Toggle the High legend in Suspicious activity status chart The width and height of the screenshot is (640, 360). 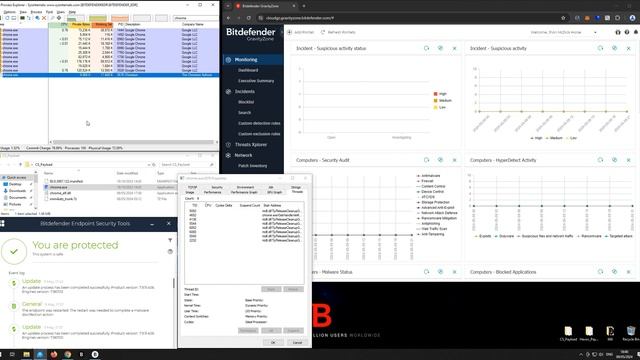coord(440,94)
